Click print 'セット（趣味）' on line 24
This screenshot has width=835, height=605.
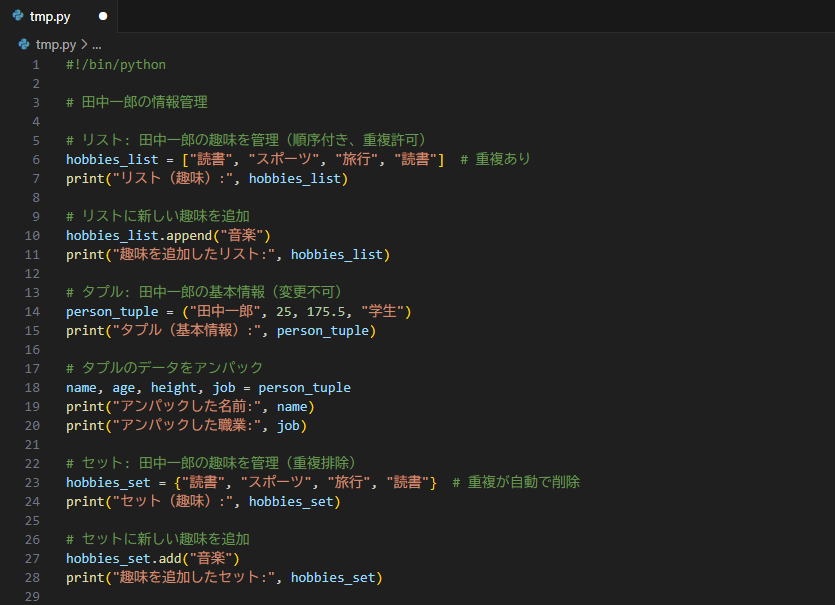203,502
